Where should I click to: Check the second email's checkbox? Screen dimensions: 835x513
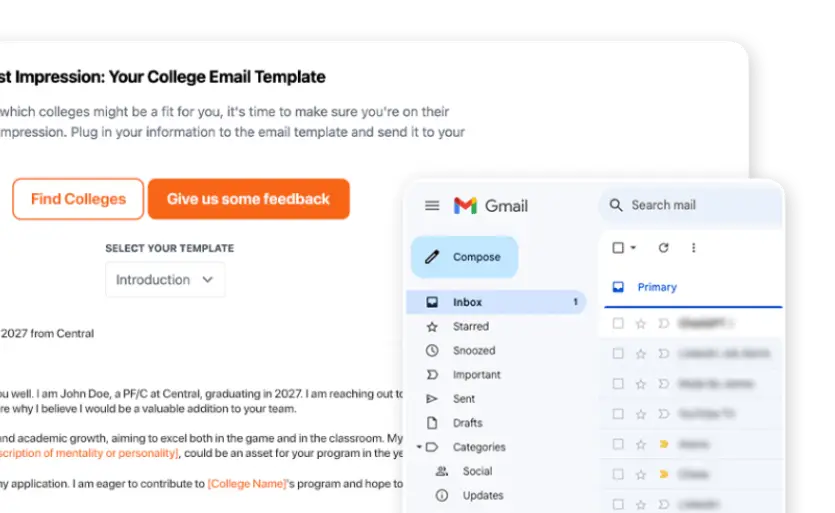coord(618,354)
